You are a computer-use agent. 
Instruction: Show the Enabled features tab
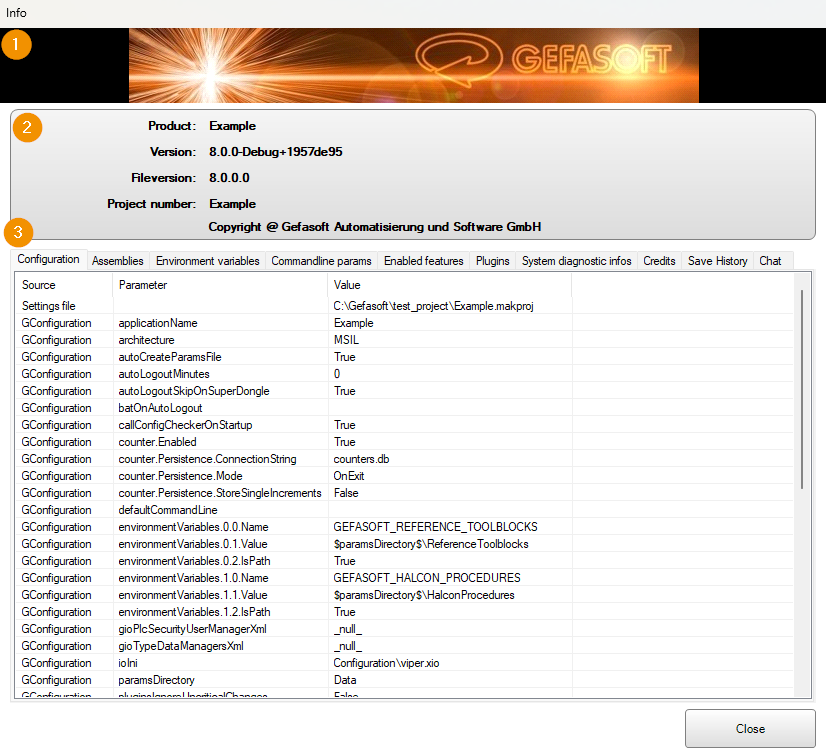point(424,261)
